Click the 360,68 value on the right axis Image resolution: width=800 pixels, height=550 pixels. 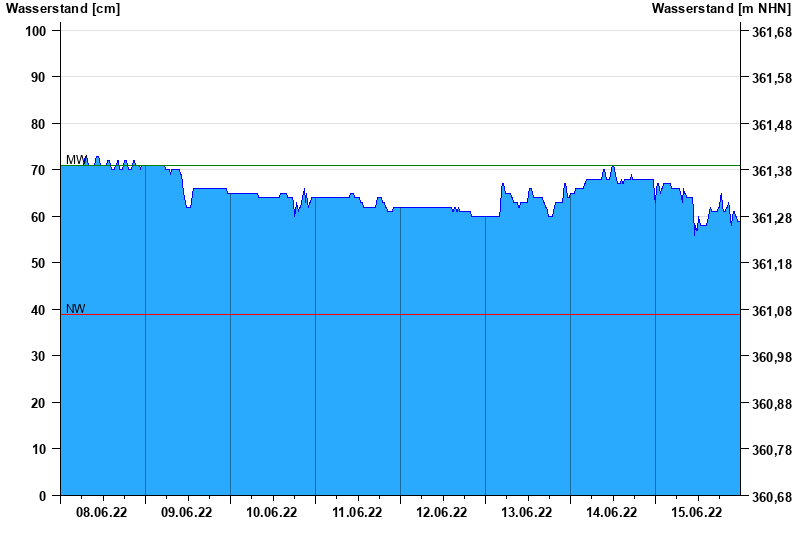772,497
